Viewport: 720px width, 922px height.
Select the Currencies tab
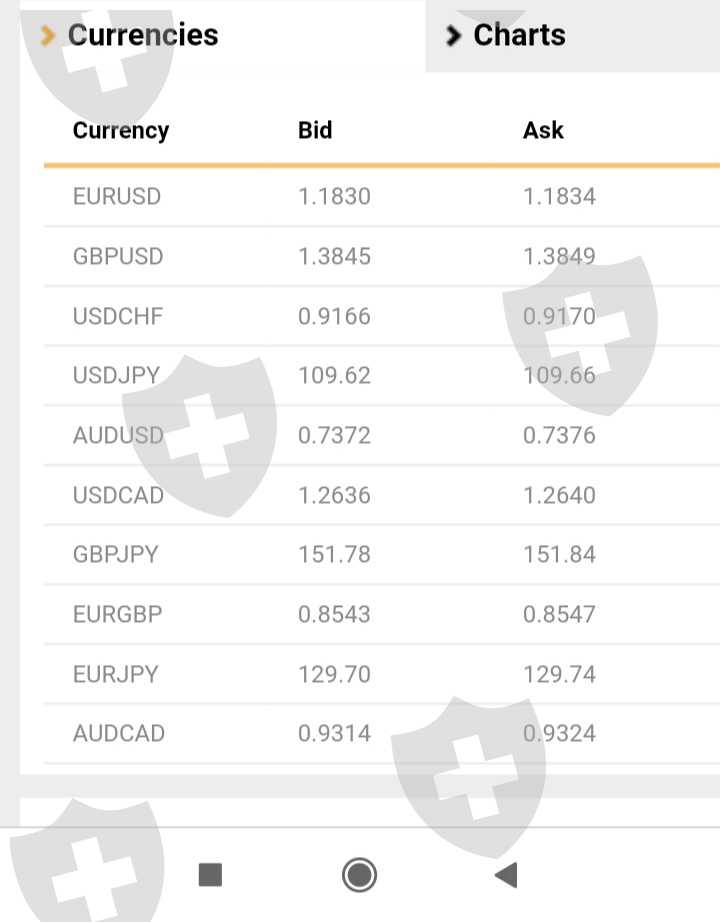[222, 35]
